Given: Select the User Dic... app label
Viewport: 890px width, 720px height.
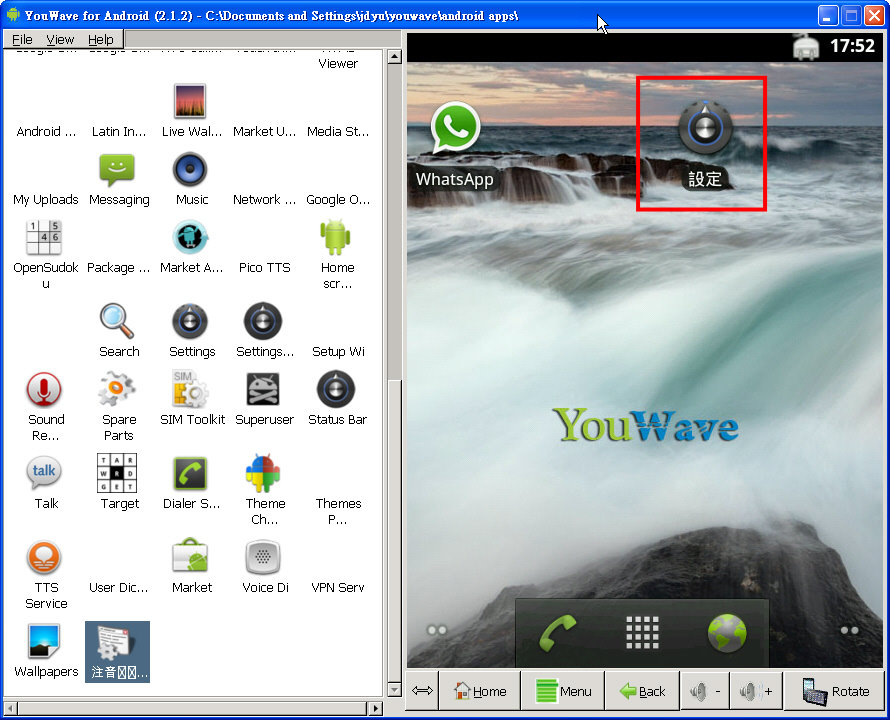Looking at the screenshot, I should point(119,588).
